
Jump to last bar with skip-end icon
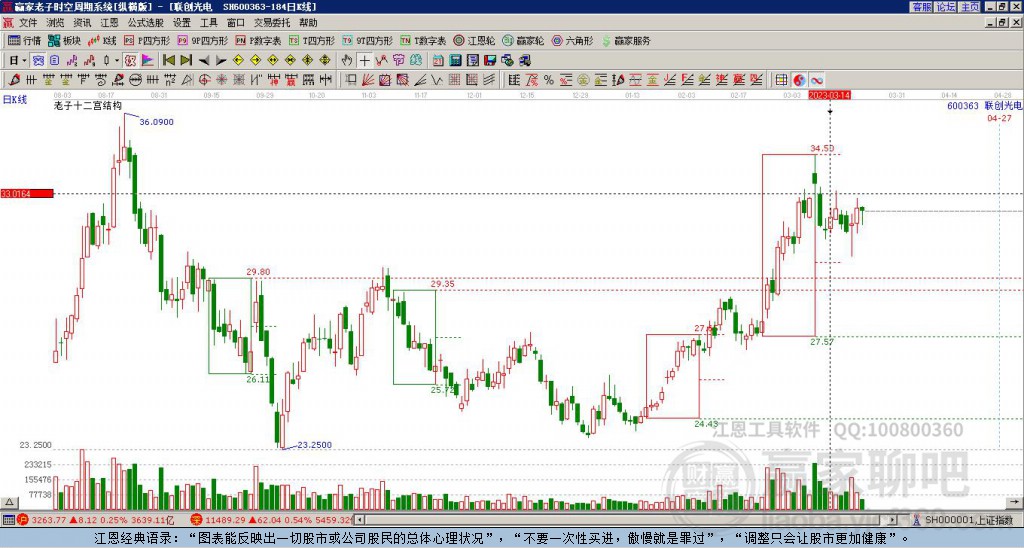(186, 60)
